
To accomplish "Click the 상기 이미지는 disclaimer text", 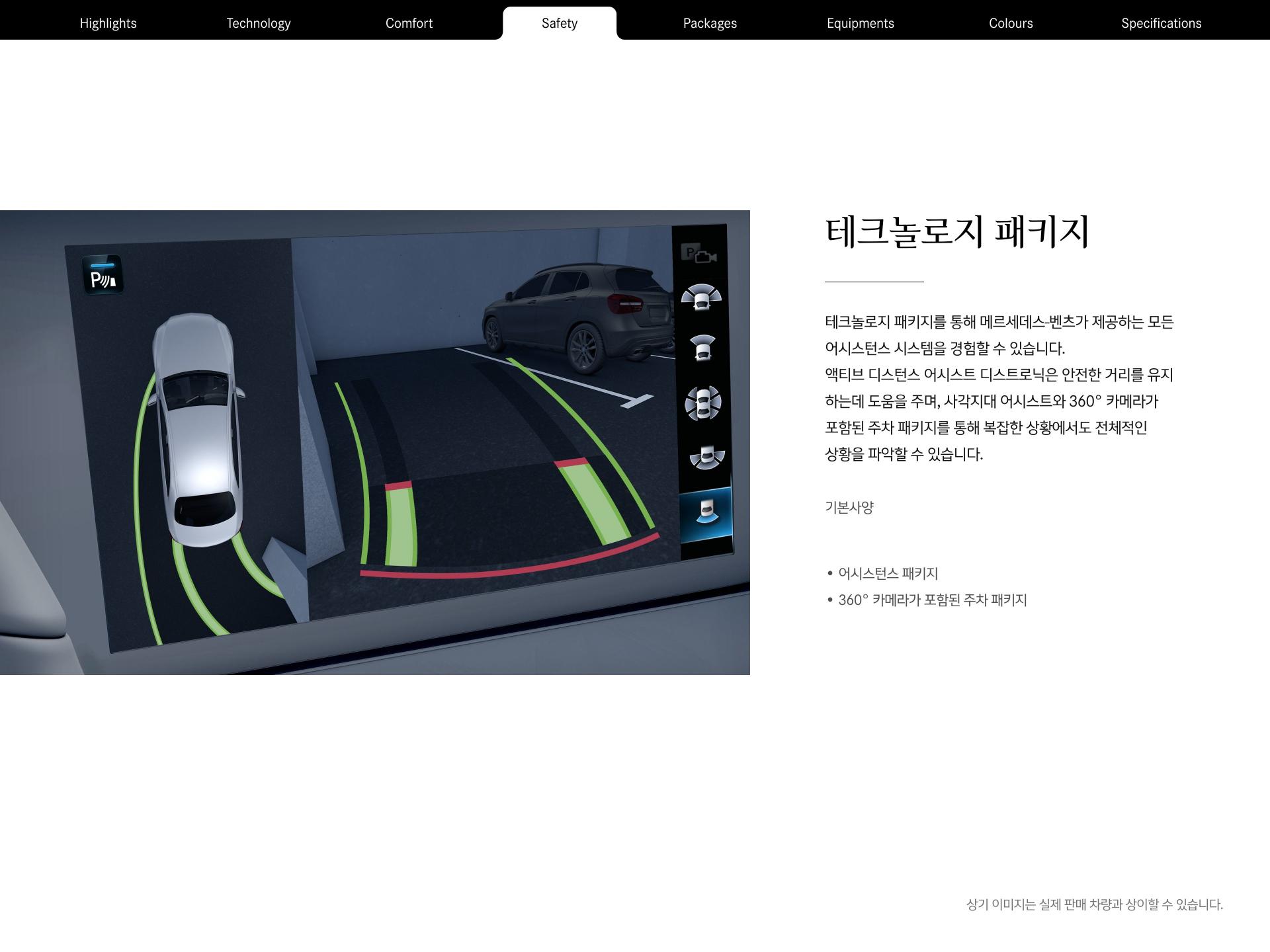I will (x=1095, y=904).
